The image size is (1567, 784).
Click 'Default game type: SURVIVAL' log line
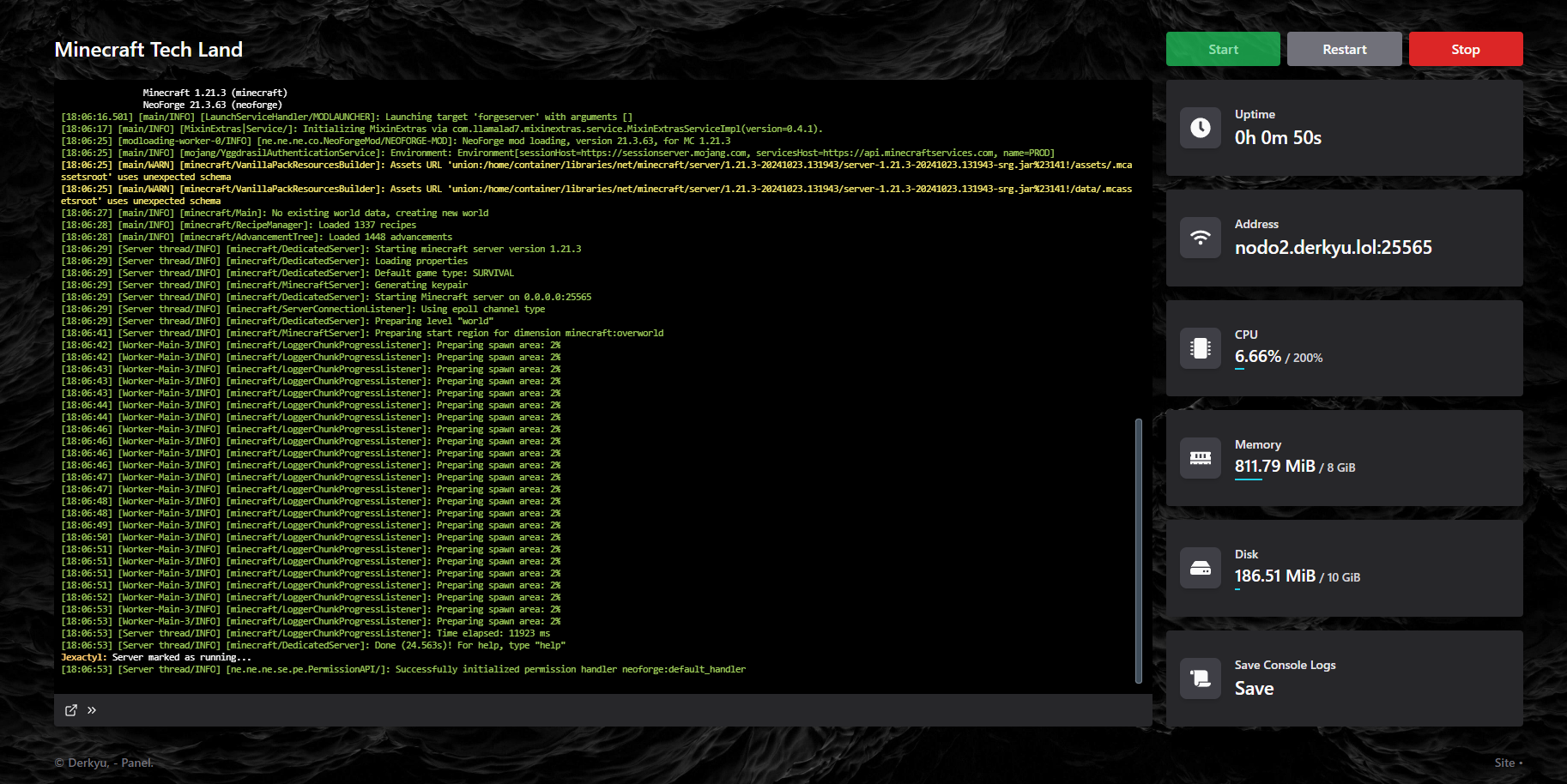coord(287,273)
